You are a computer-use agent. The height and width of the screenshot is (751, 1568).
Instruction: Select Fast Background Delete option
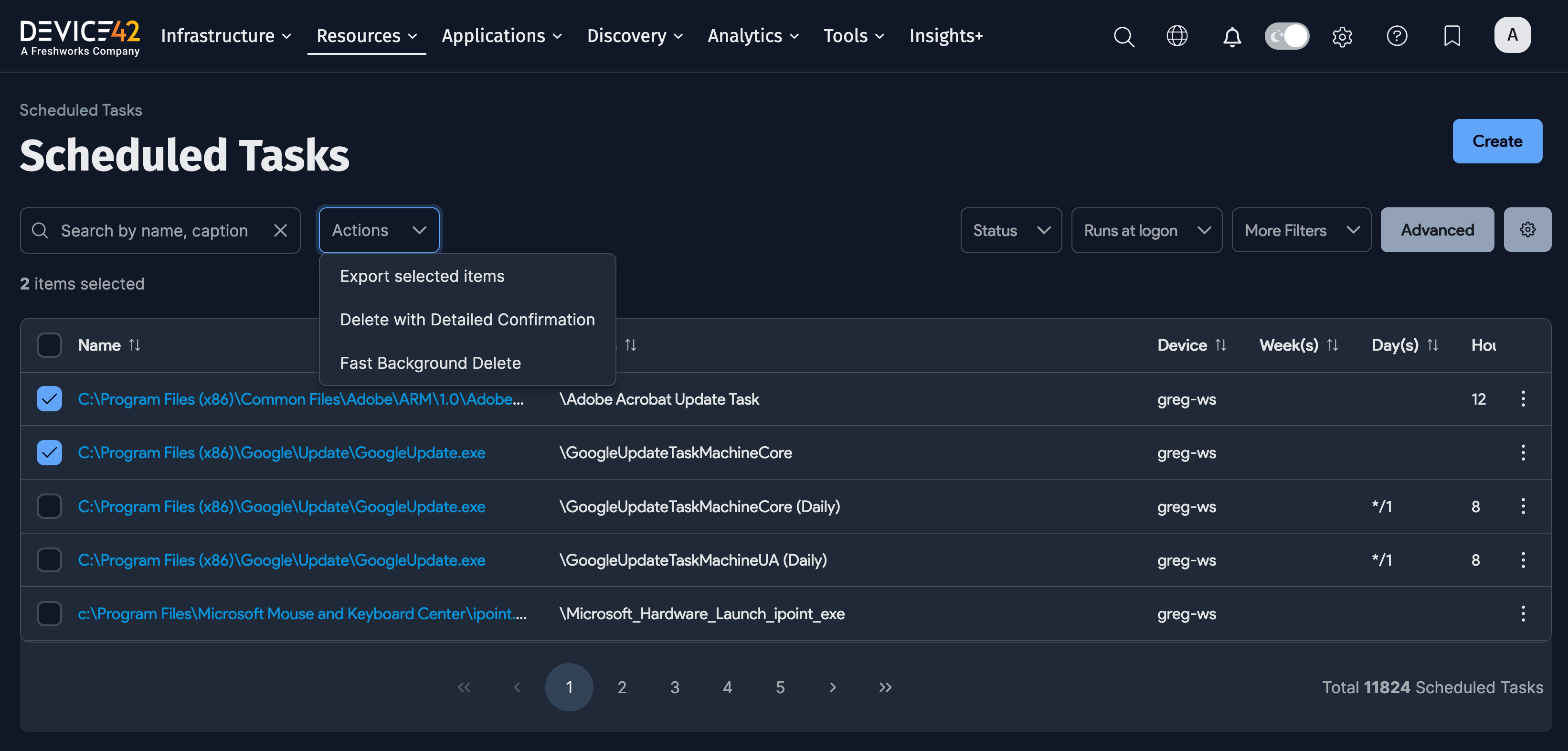point(430,363)
